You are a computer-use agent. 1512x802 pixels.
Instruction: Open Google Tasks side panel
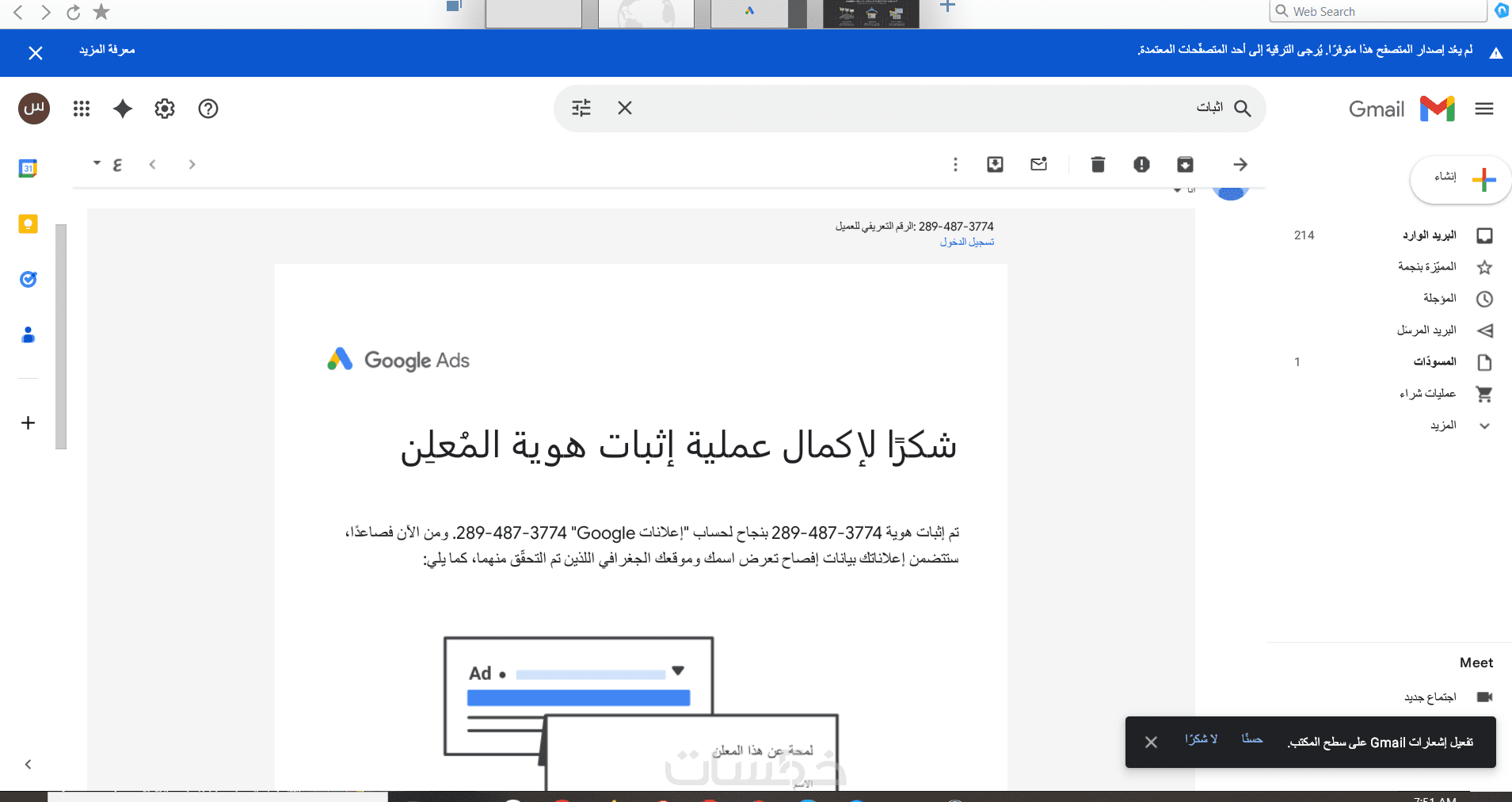pyautogui.click(x=28, y=279)
